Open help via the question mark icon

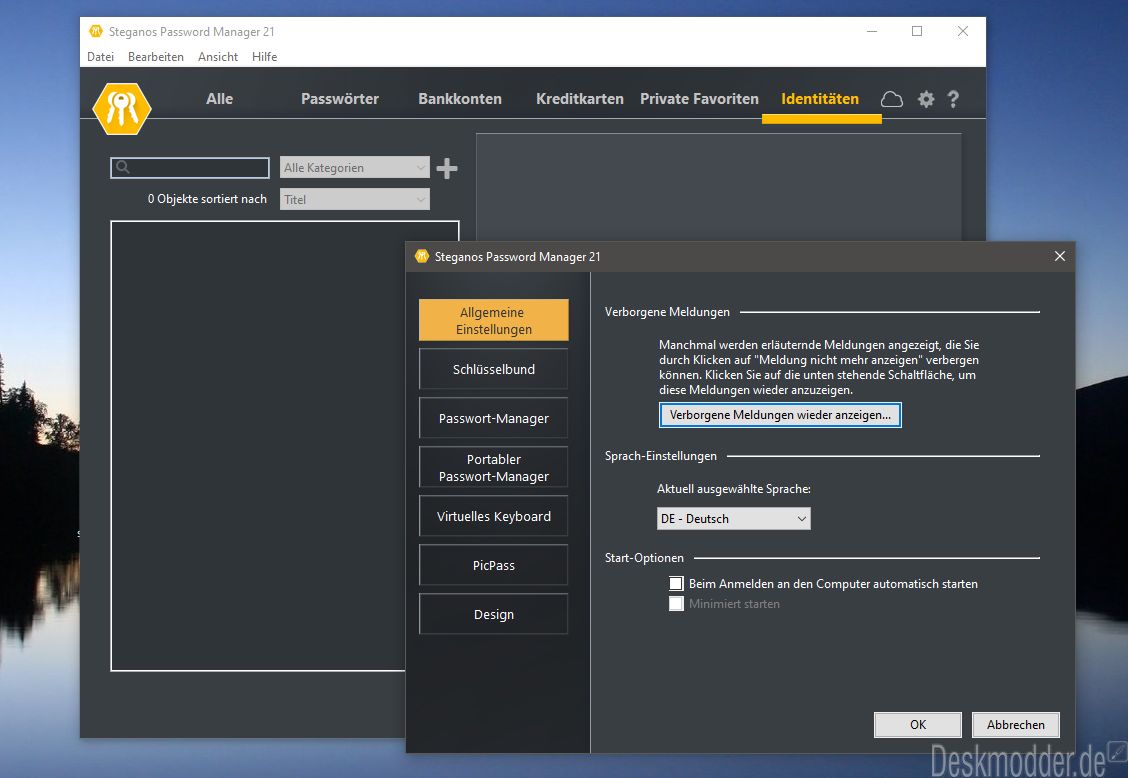pyautogui.click(x=953, y=99)
